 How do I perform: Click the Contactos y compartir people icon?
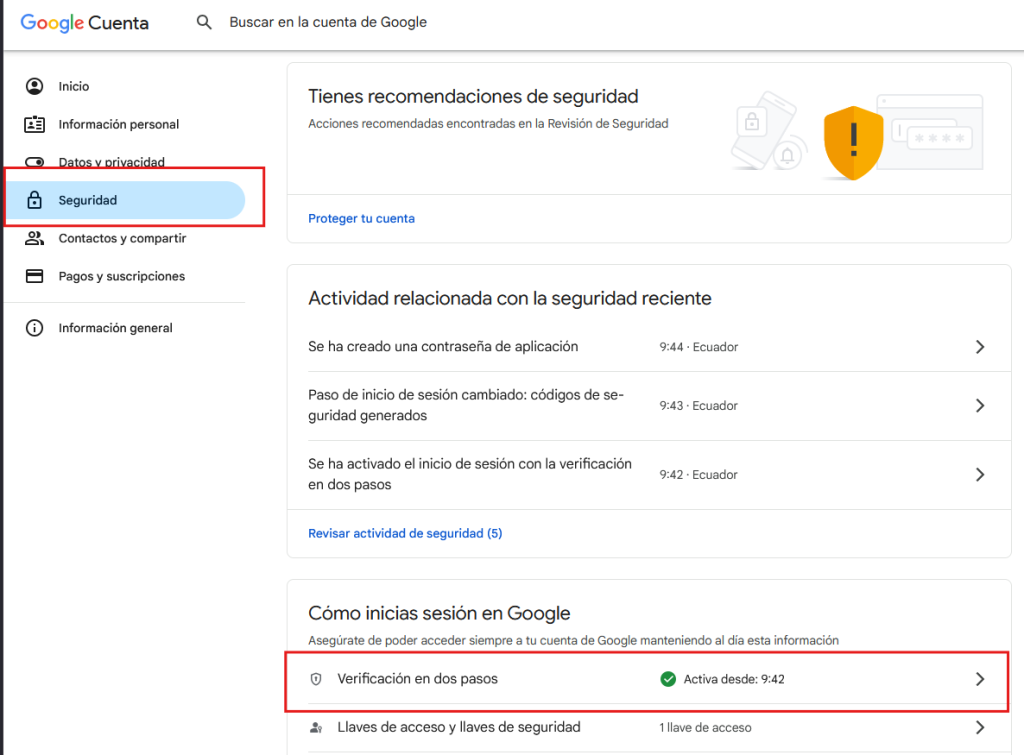coord(35,238)
